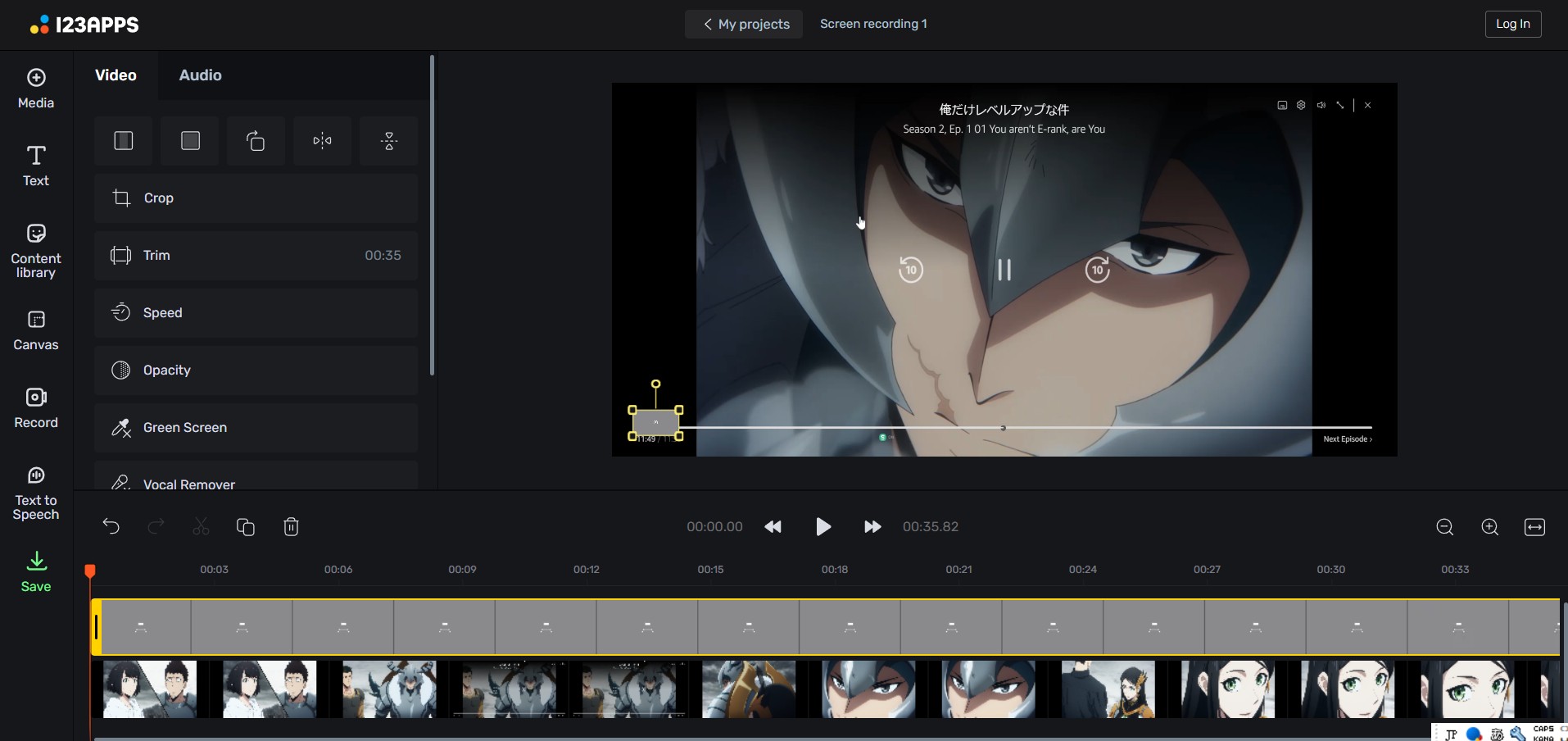Screen dimensions: 1568x741
Task: Click the Redo arrow icon
Action: 156,526
